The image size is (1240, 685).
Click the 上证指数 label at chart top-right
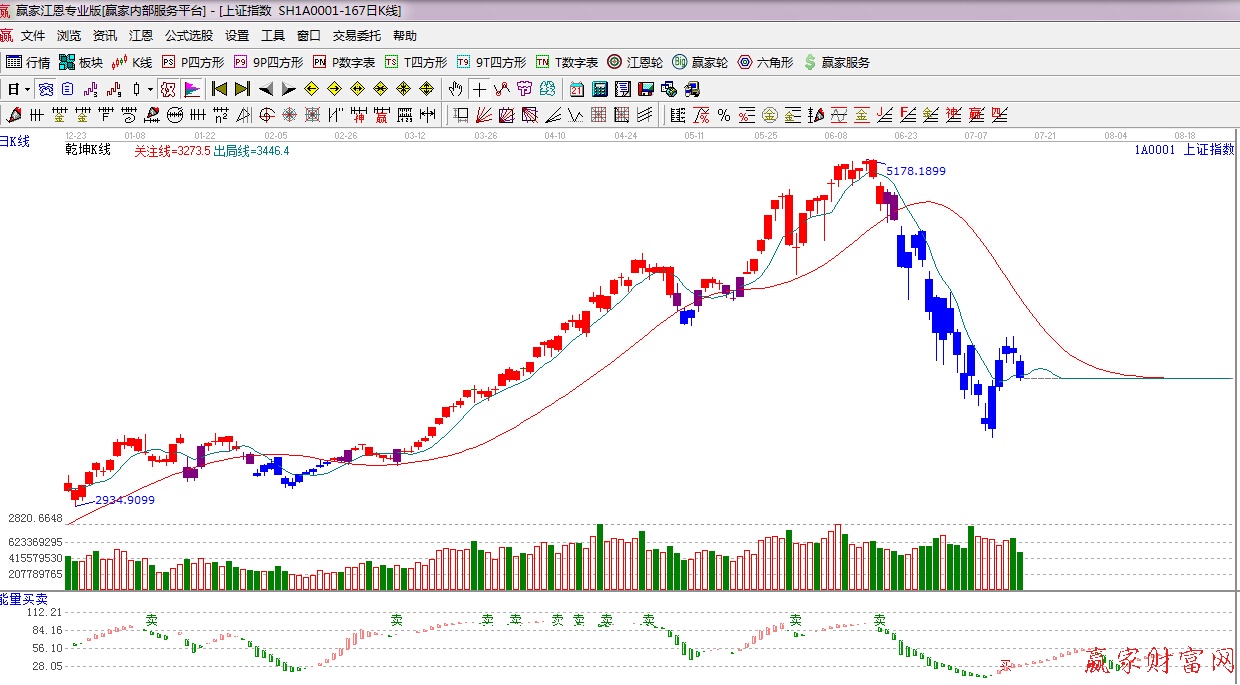pyautogui.click(x=1208, y=149)
